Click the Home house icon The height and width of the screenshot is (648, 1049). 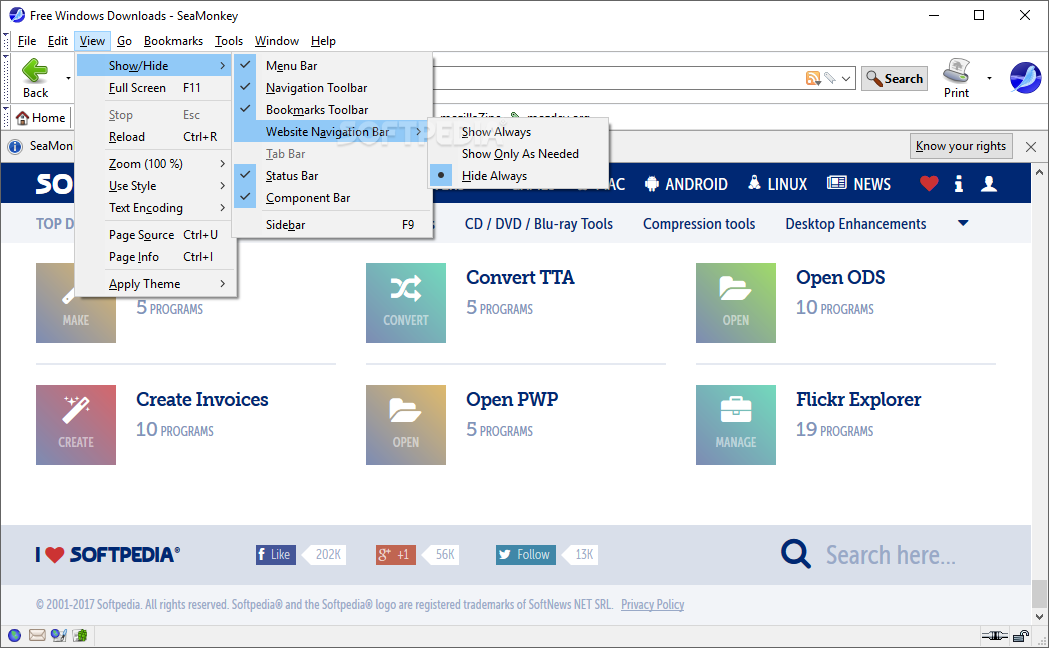pos(22,118)
